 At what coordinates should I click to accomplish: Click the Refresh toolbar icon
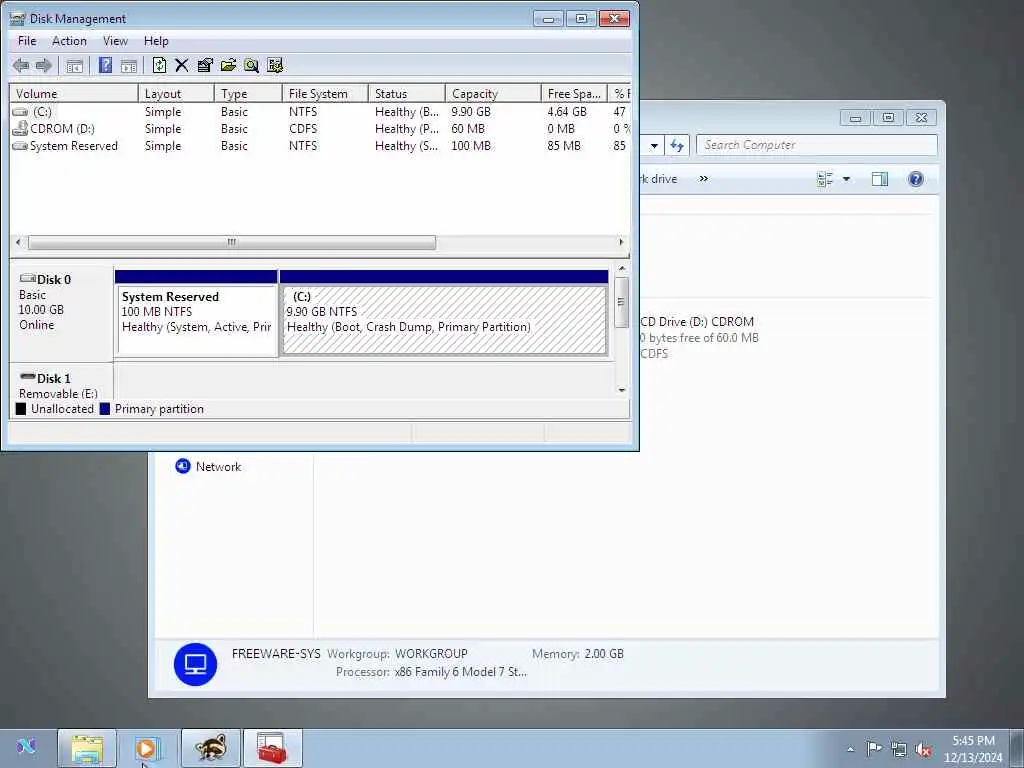pyautogui.click(x=159, y=65)
